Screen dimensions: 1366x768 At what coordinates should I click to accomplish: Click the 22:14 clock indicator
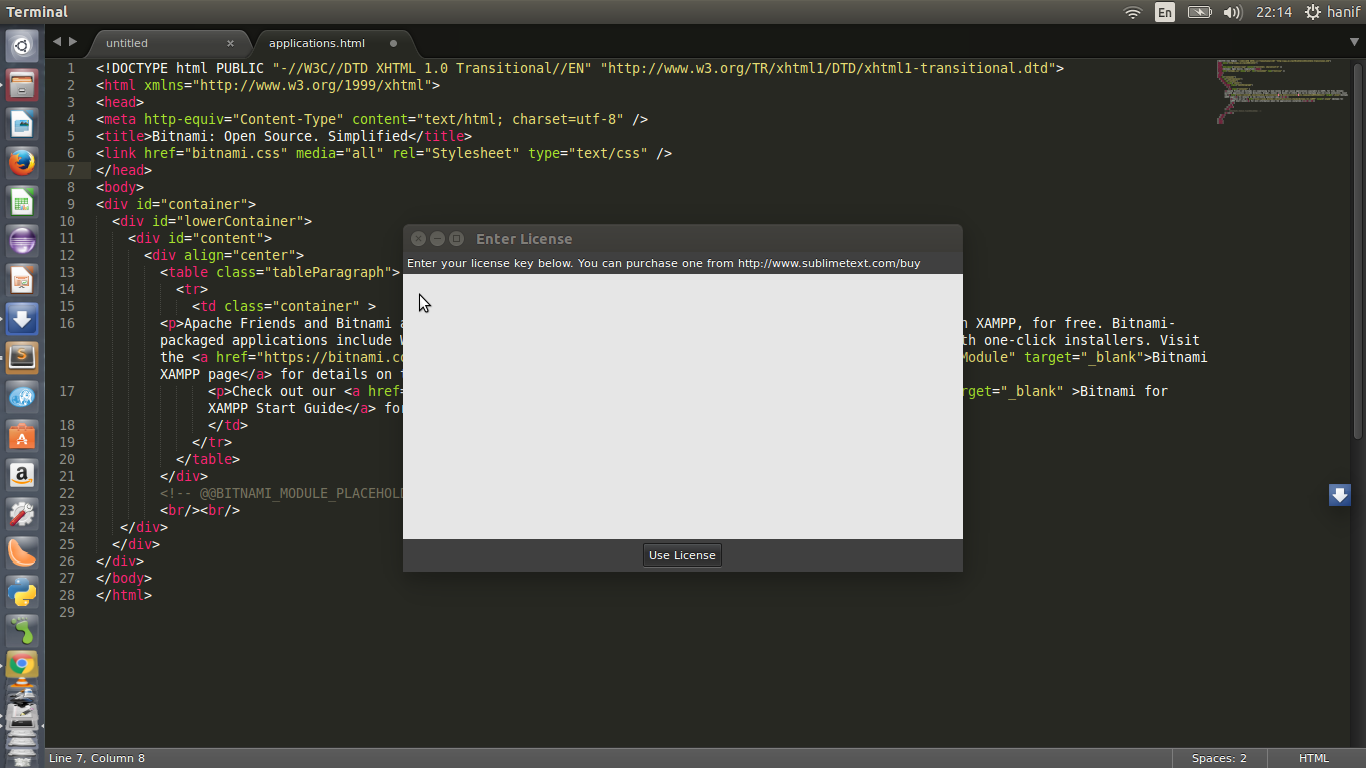1274,12
